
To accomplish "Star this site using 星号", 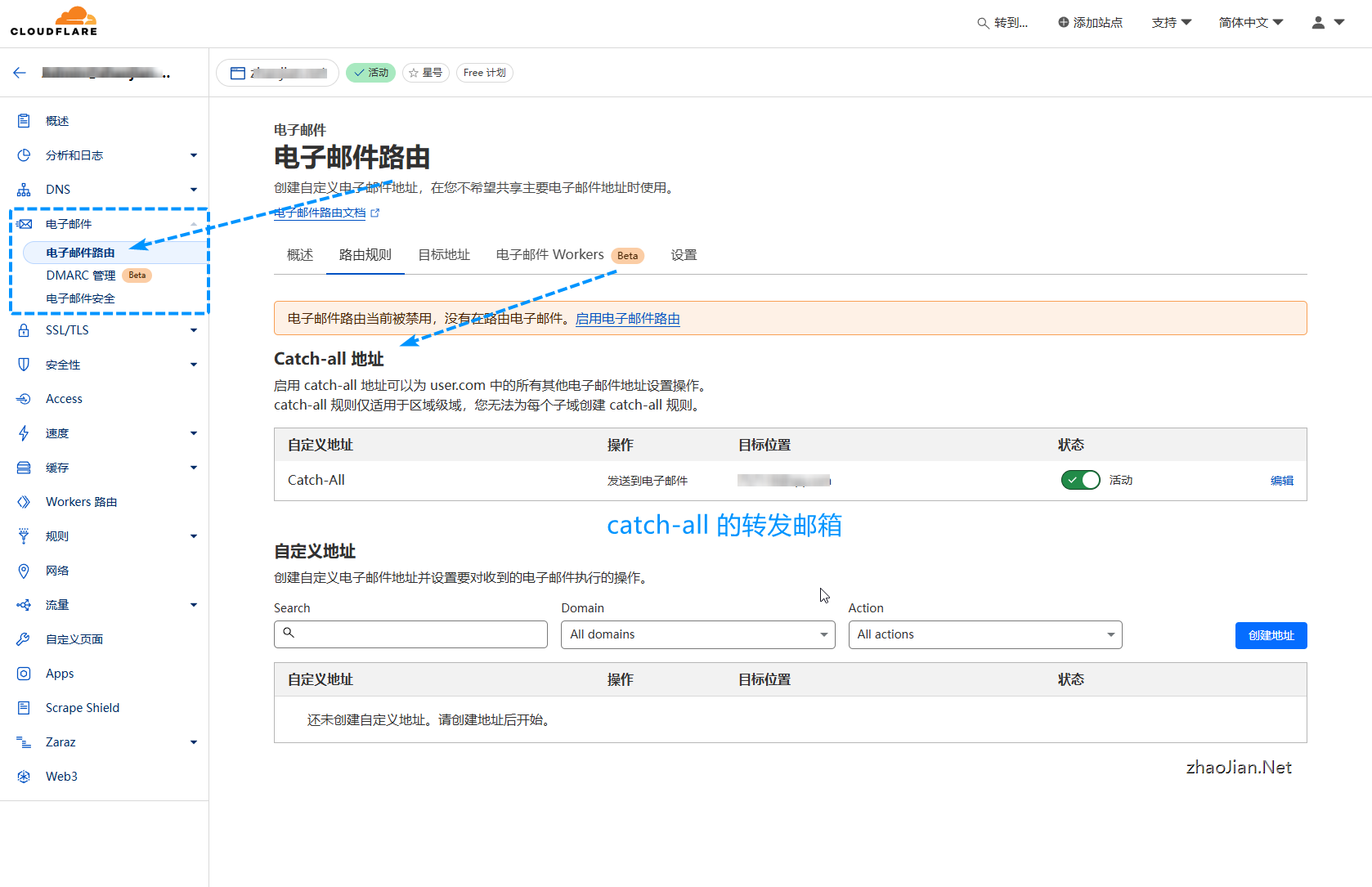I will [x=425, y=72].
